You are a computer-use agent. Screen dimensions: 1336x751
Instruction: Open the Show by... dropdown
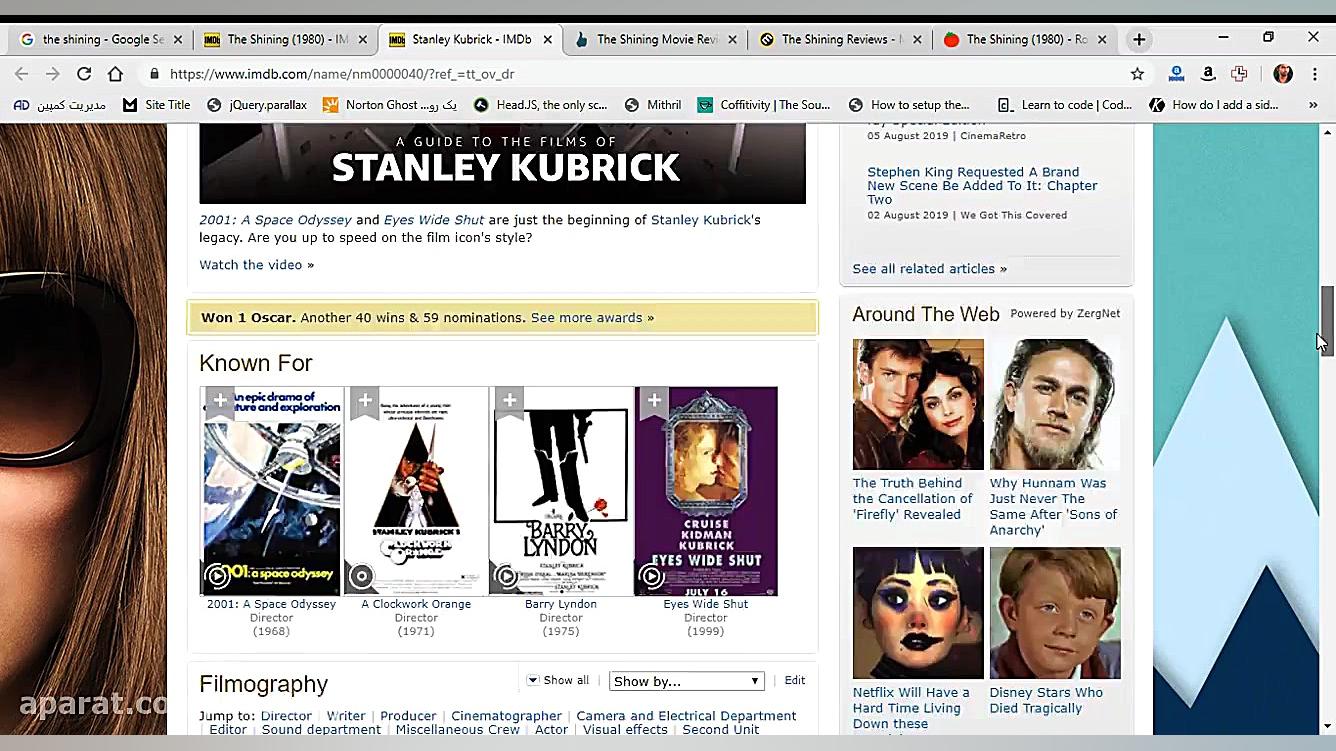coord(686,681)
